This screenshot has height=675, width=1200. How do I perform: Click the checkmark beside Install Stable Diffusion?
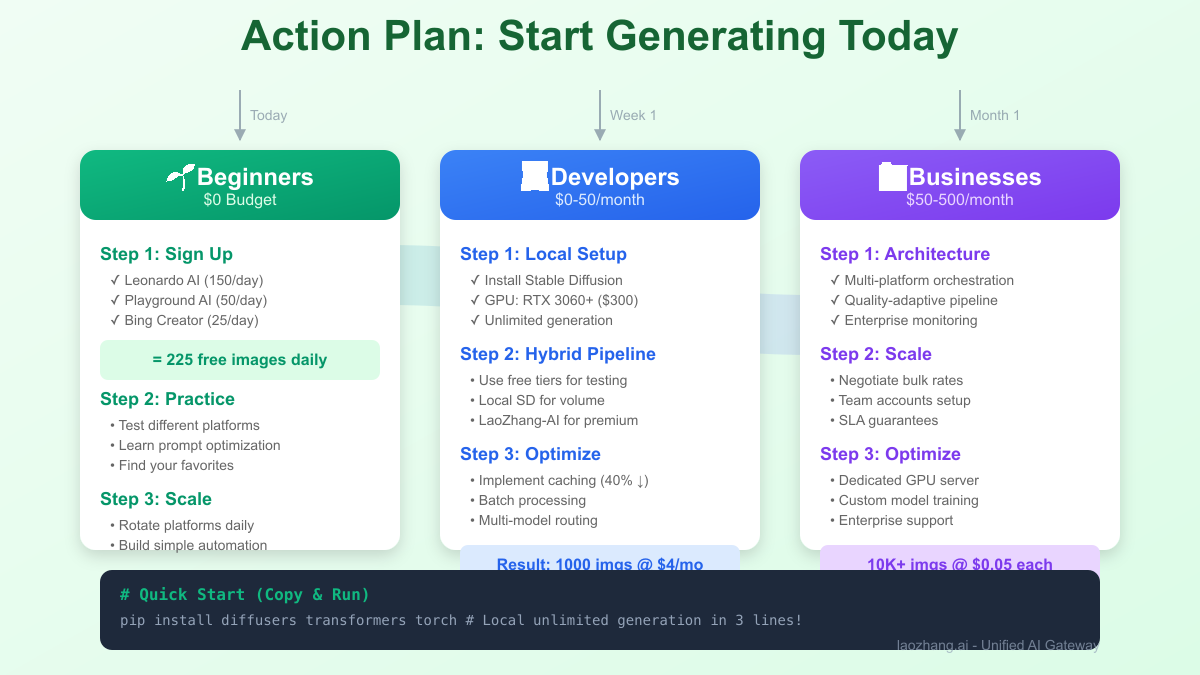tap(475, 281)
